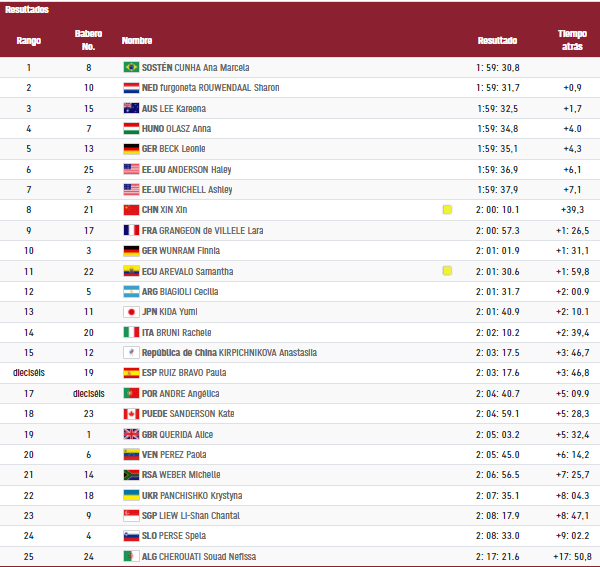Screen dimensions: 600x567
Task: Click the Babero No. column header
Action: (88, 40)
